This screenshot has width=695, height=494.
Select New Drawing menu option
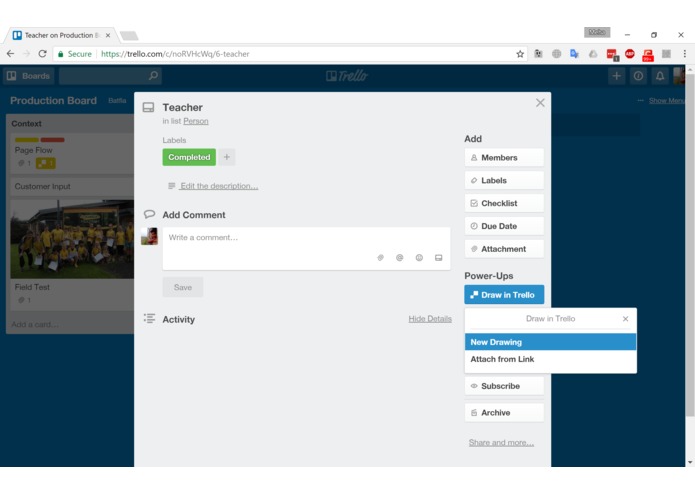[551, 342]
